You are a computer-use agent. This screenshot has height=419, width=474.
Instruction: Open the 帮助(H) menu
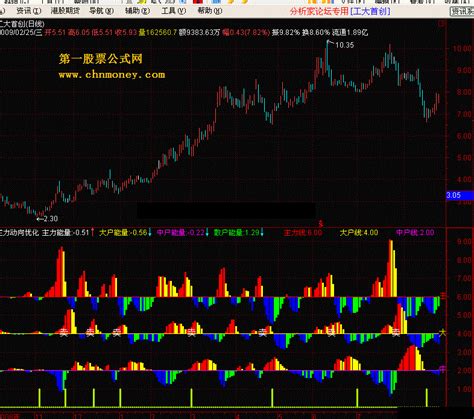(210, 11)
